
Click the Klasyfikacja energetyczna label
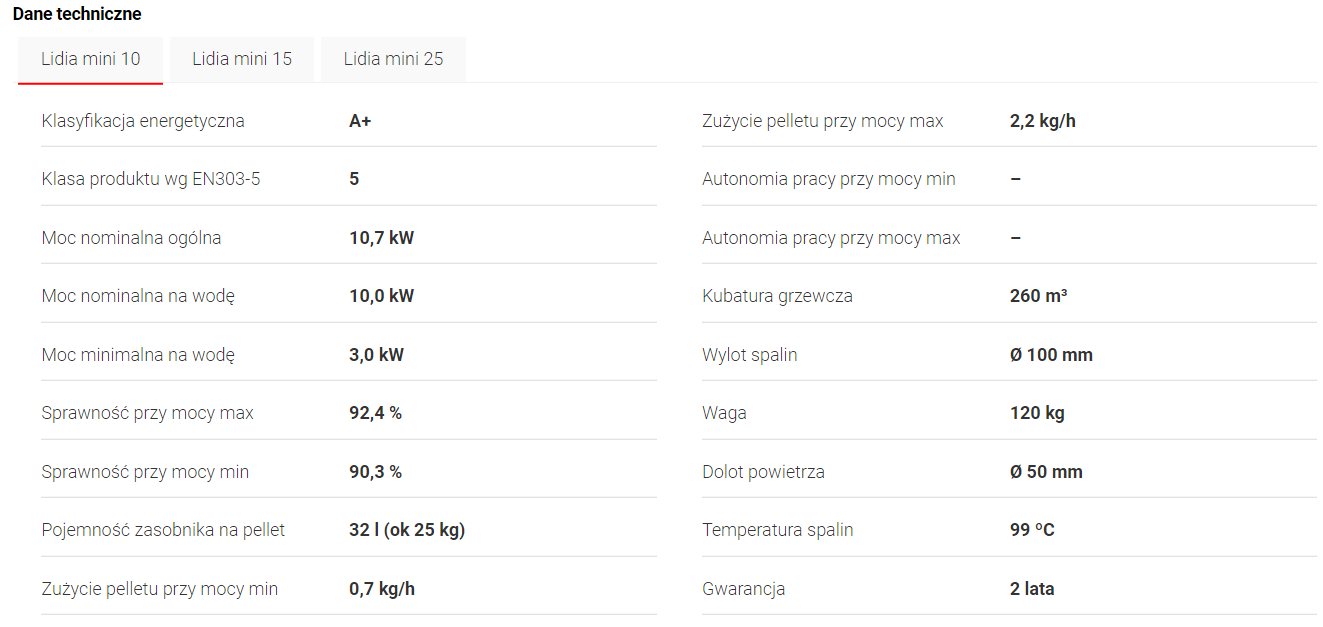[143, 121]
